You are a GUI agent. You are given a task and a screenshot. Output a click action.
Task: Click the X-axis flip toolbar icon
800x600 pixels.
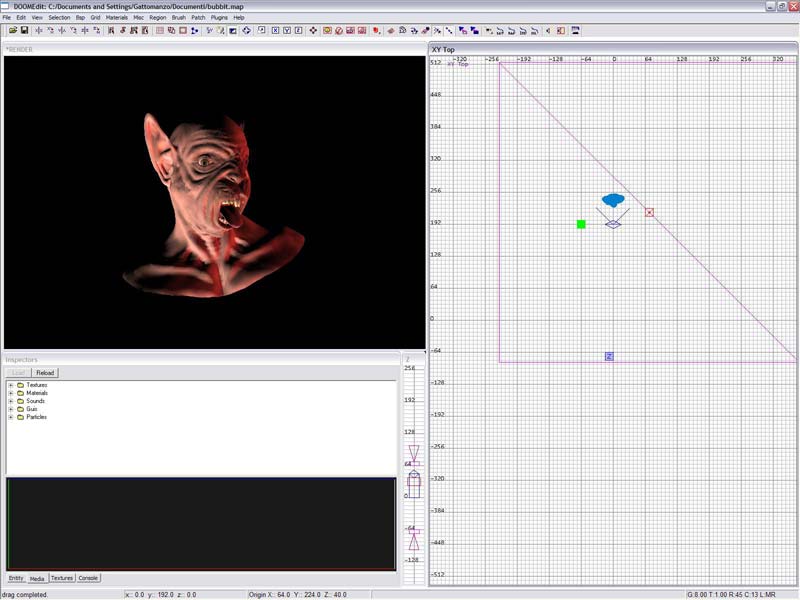39,31
